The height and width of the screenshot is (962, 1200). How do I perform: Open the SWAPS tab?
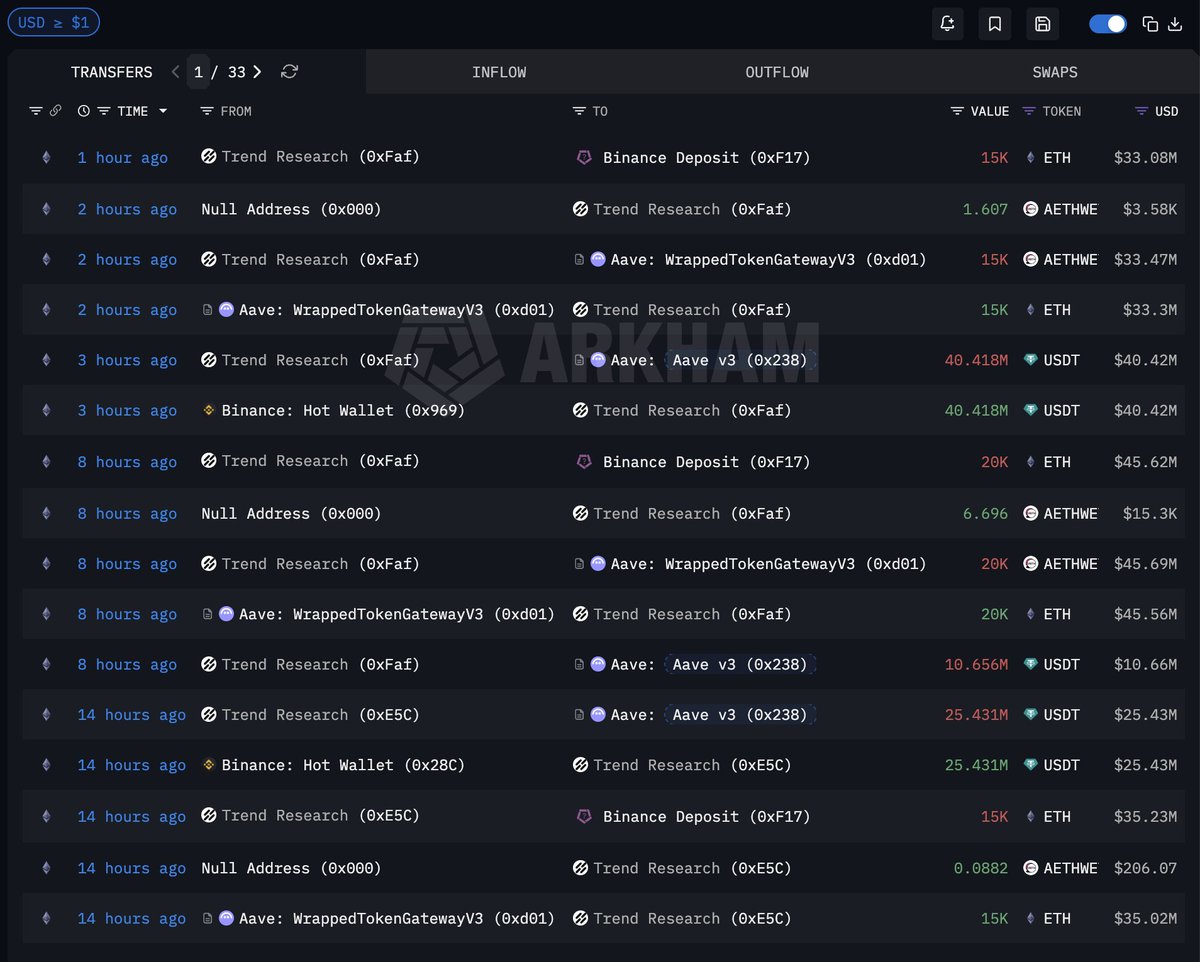pyautogui.click(x=1055, y=72)
